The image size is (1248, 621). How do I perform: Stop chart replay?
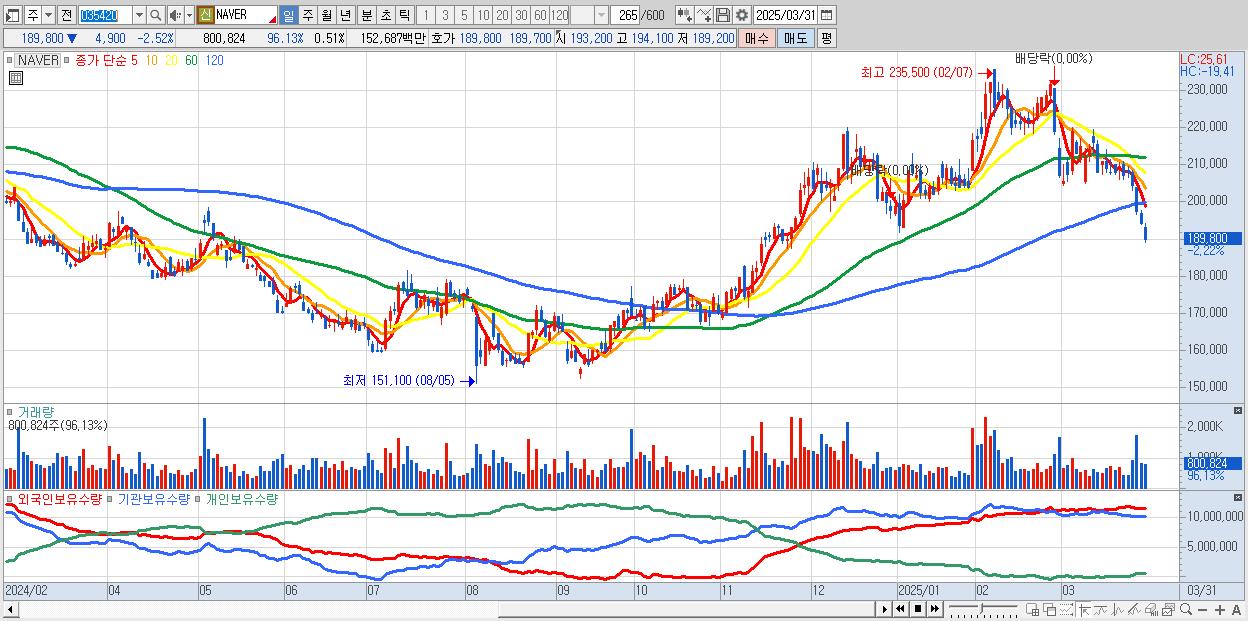tap(918, 609)
